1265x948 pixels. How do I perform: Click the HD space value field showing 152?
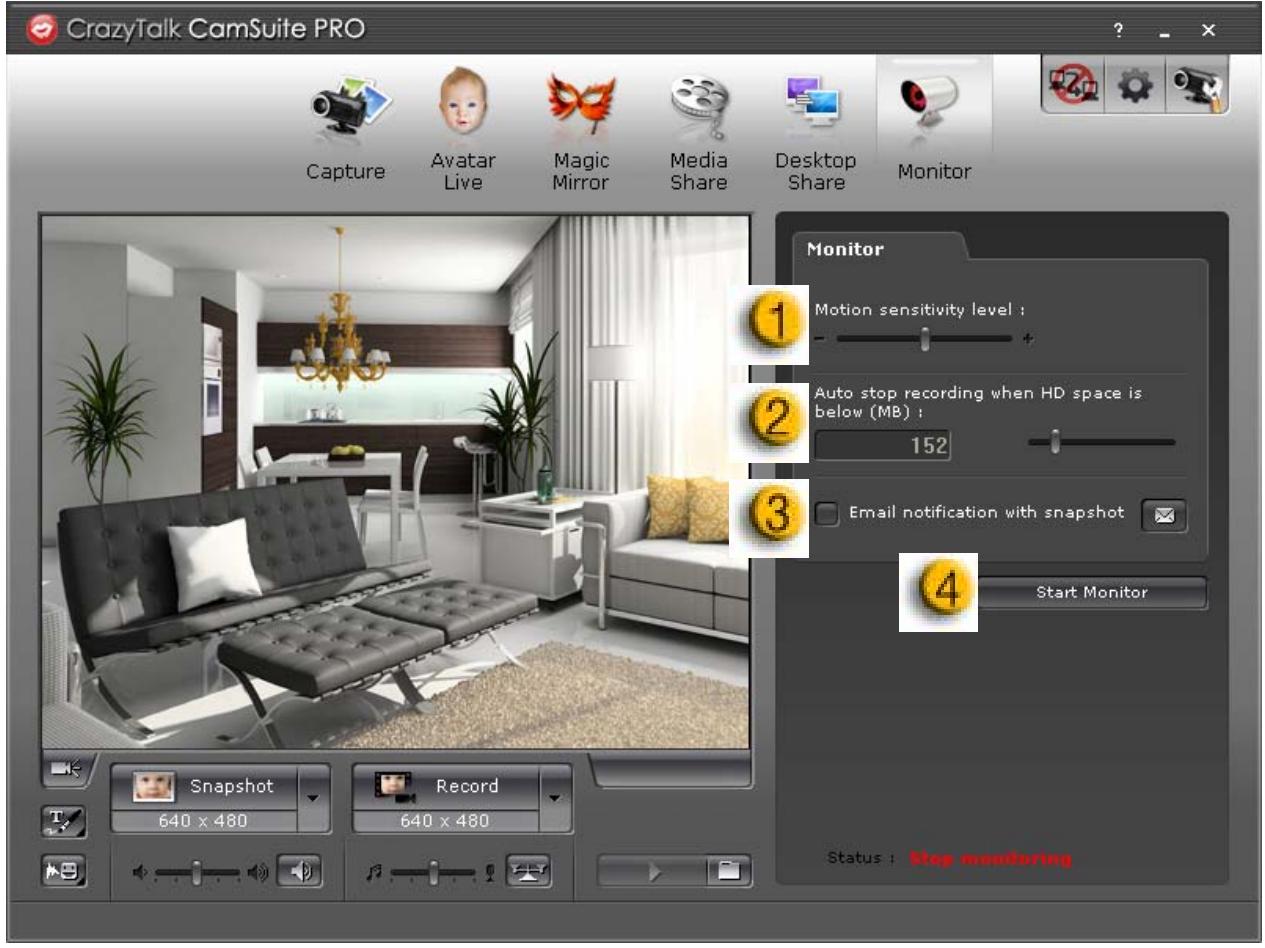882,445
